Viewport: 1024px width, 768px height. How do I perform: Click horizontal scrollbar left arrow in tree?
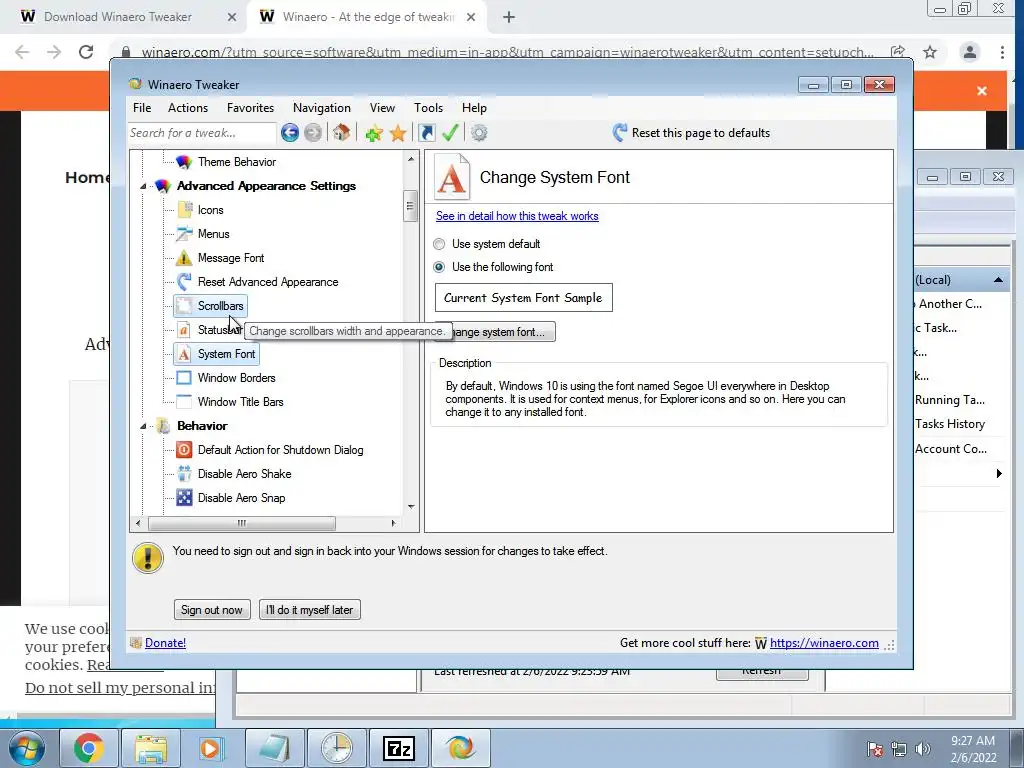138,523
